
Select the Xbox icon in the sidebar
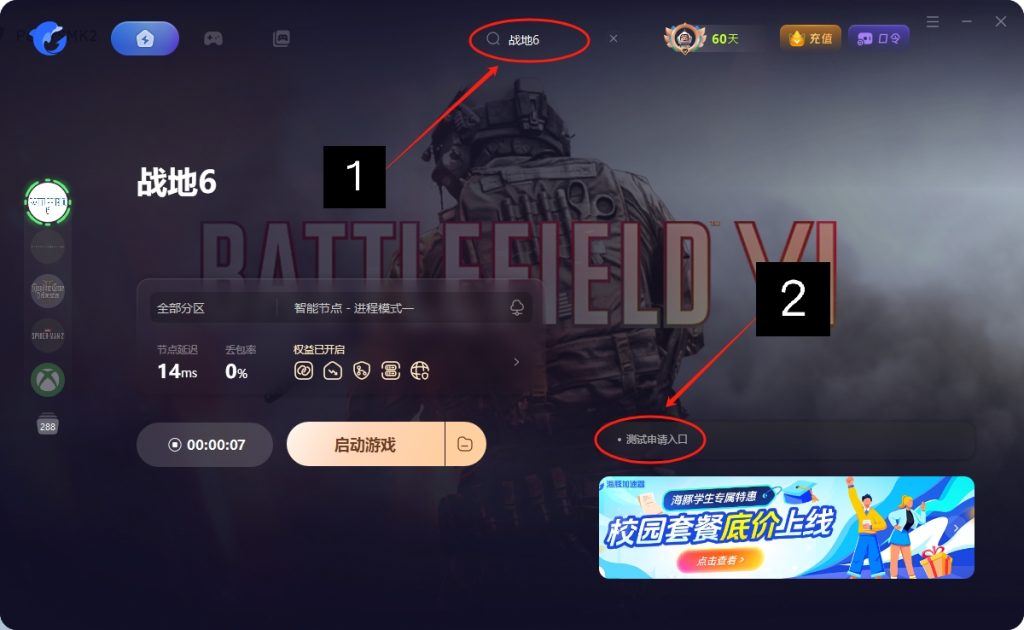pos(48,379)
